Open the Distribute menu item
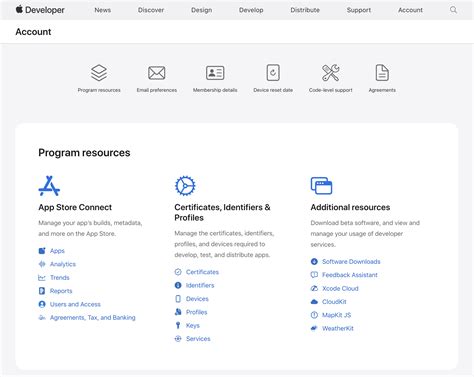The width and height of the screenshot is (474, 377). (x=305, y=10)
